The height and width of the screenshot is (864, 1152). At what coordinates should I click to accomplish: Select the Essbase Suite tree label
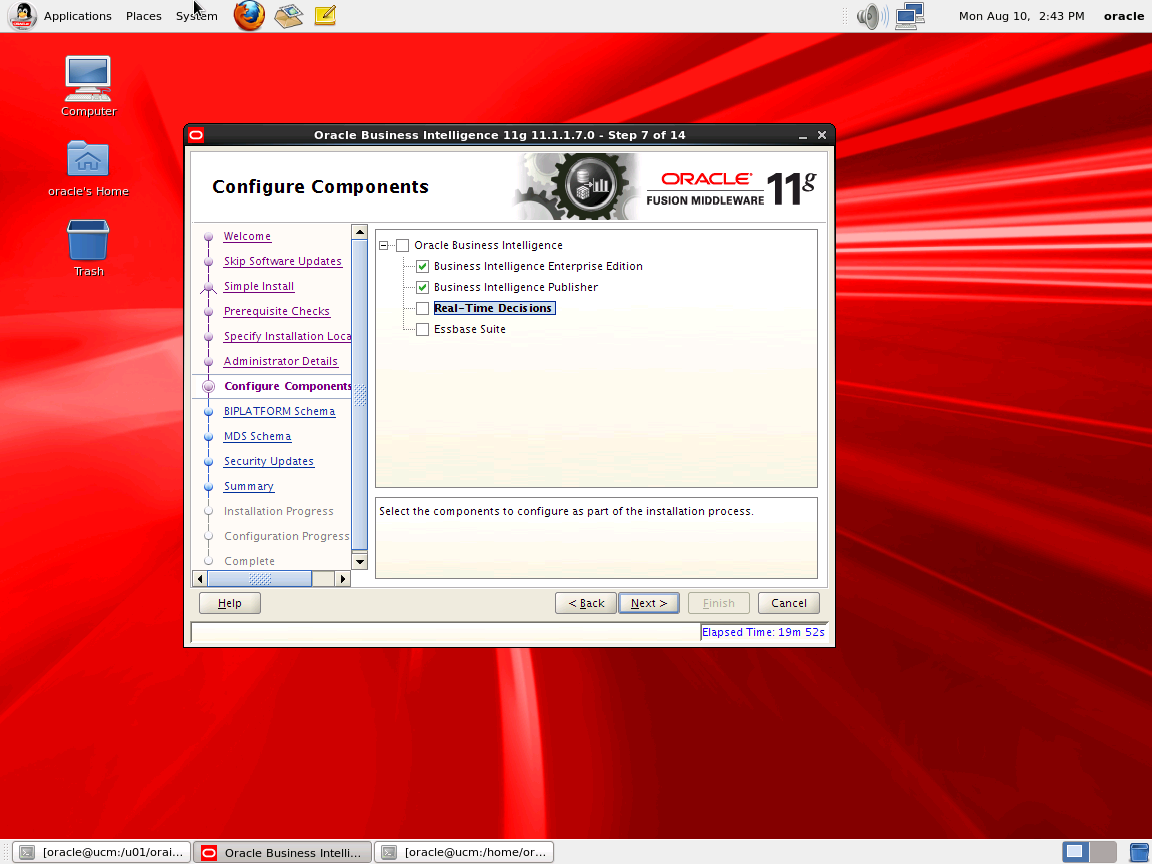tap(469, 330)
